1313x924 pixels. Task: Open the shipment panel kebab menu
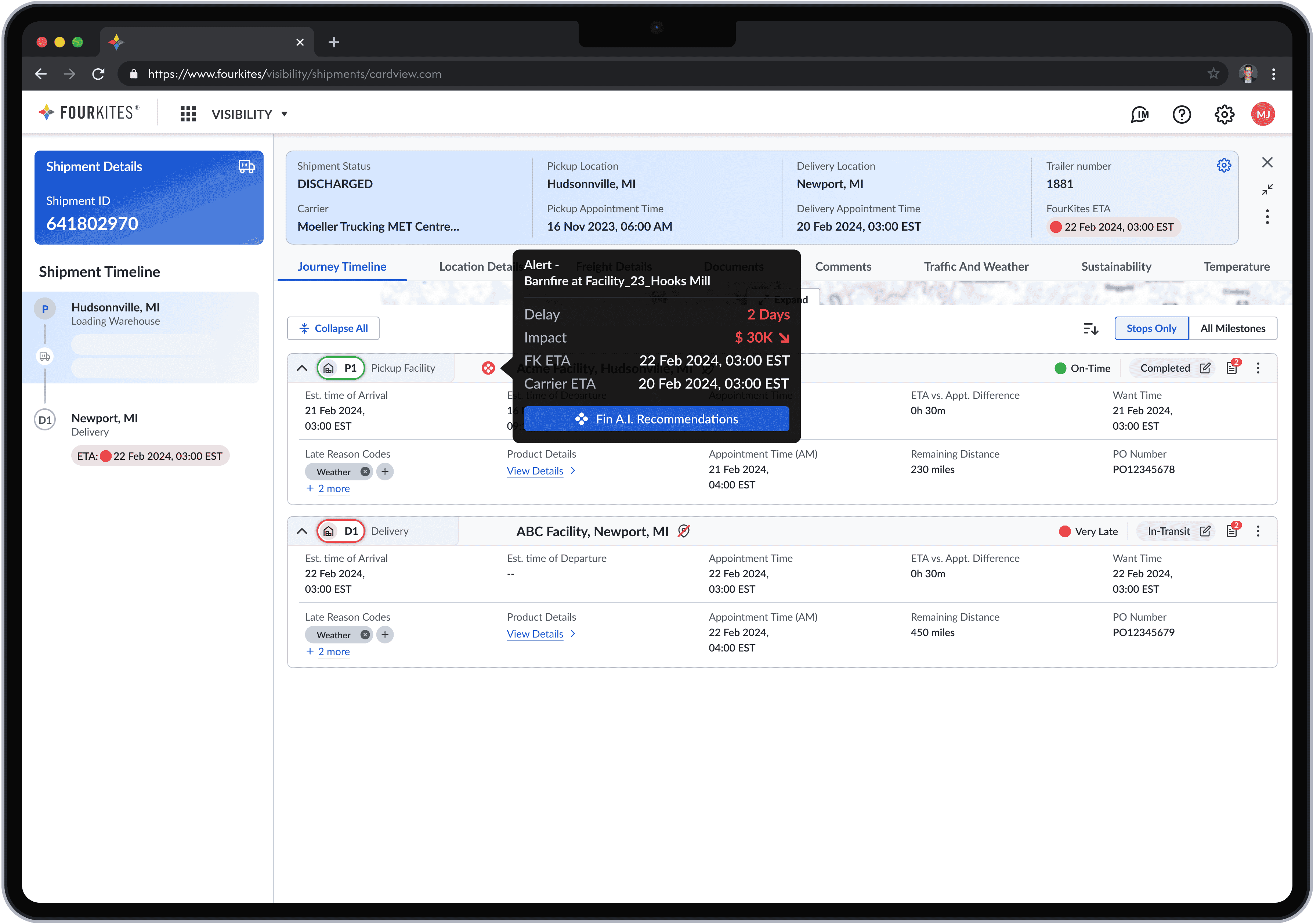(1267, 217)
